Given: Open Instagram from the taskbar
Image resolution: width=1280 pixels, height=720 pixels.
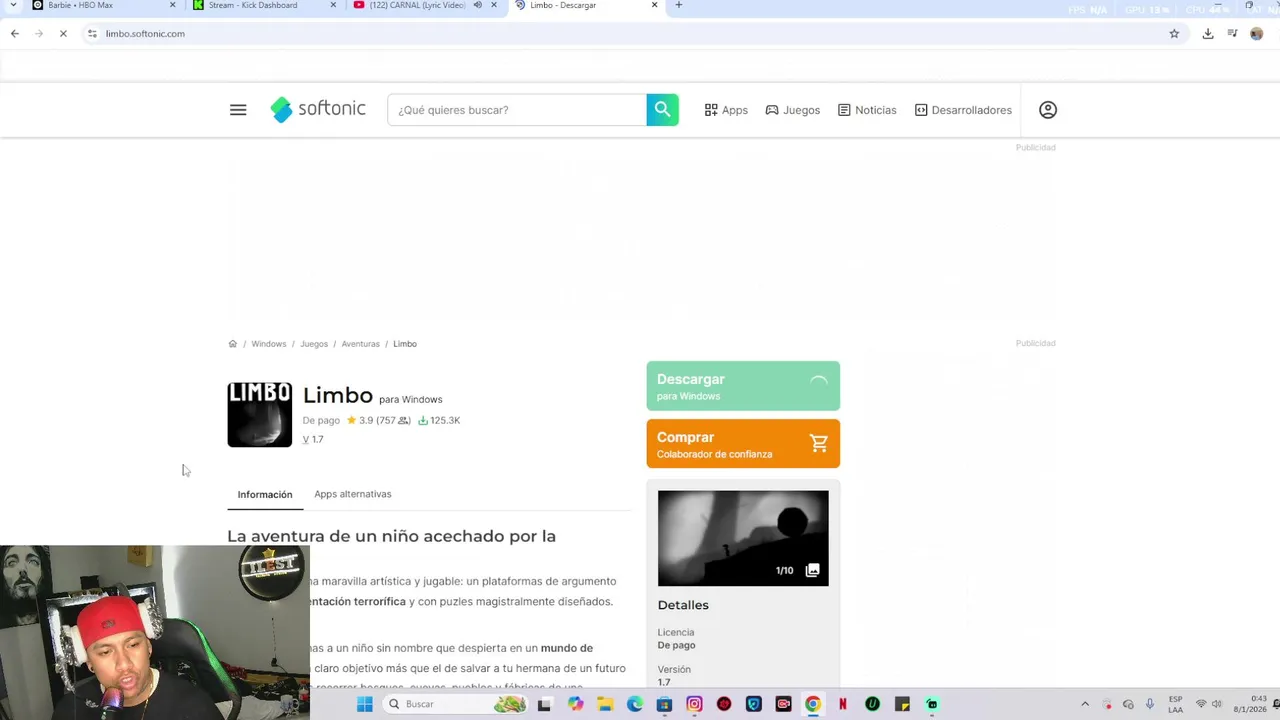Looking at the screenshot, I should tap(694, 704).
